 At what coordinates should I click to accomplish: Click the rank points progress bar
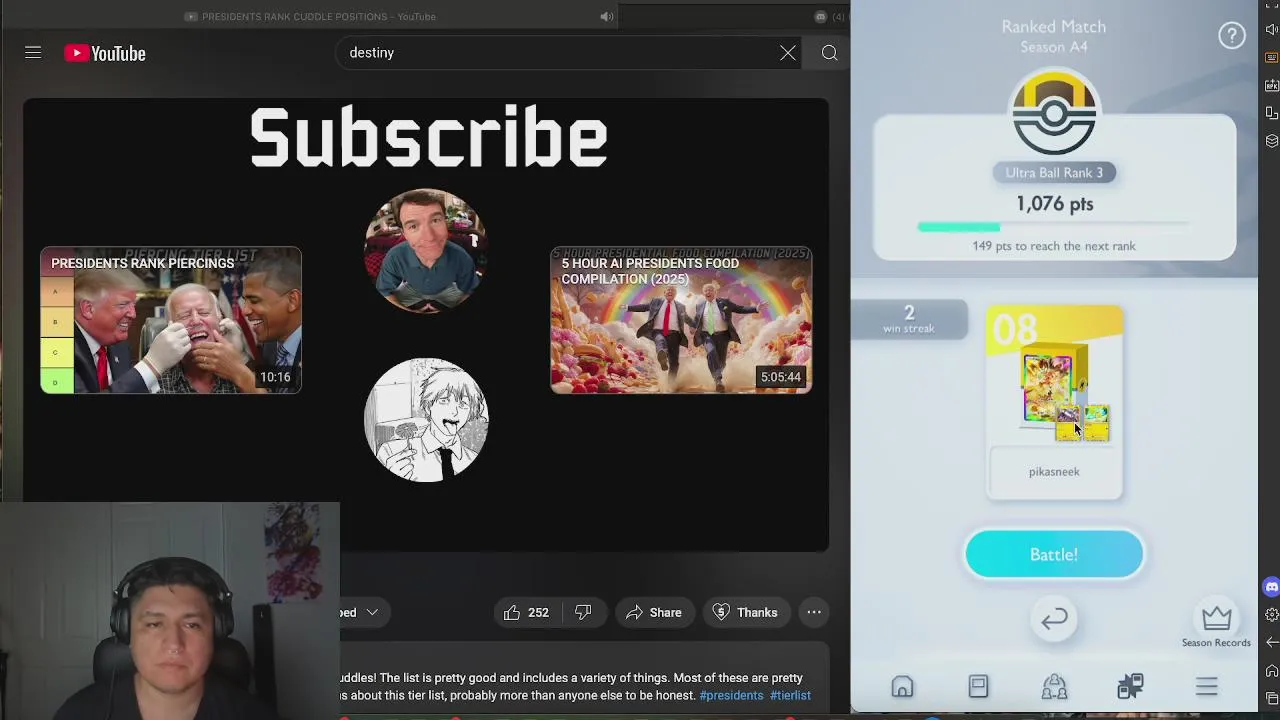(1054, 227)
